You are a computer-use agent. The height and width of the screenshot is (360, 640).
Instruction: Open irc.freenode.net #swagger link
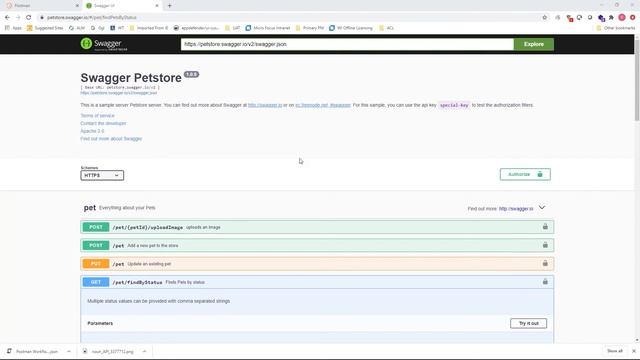point(323,105)
